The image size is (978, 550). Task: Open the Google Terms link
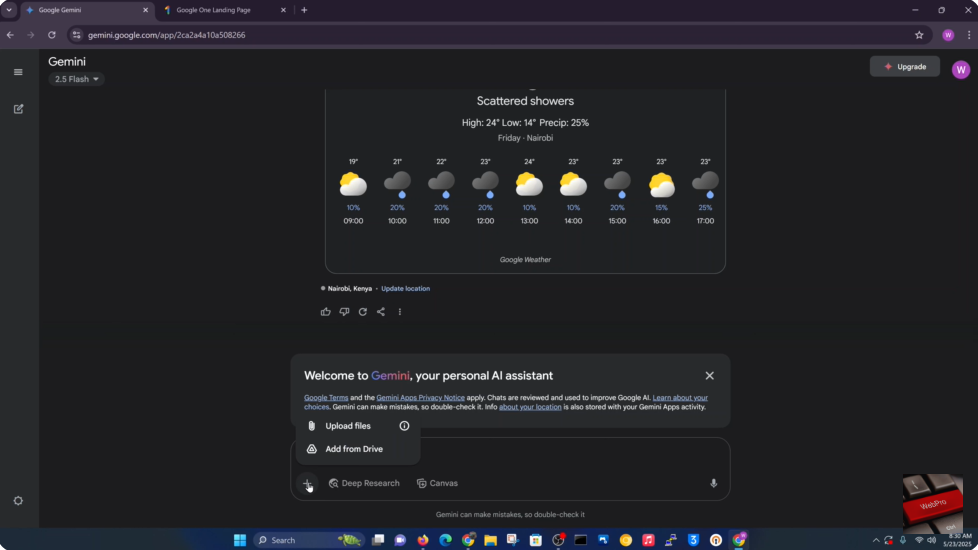(x=326, y=397)
